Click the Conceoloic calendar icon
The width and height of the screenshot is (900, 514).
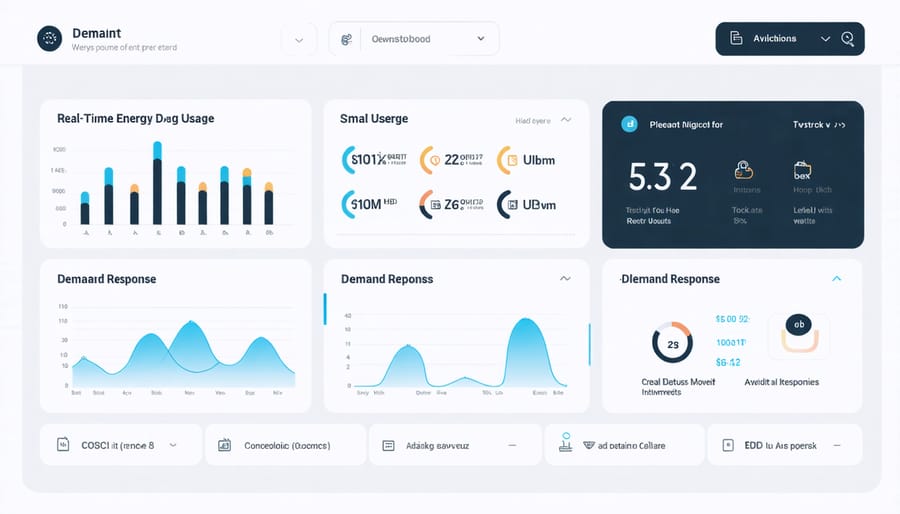(x=224, y=445)
